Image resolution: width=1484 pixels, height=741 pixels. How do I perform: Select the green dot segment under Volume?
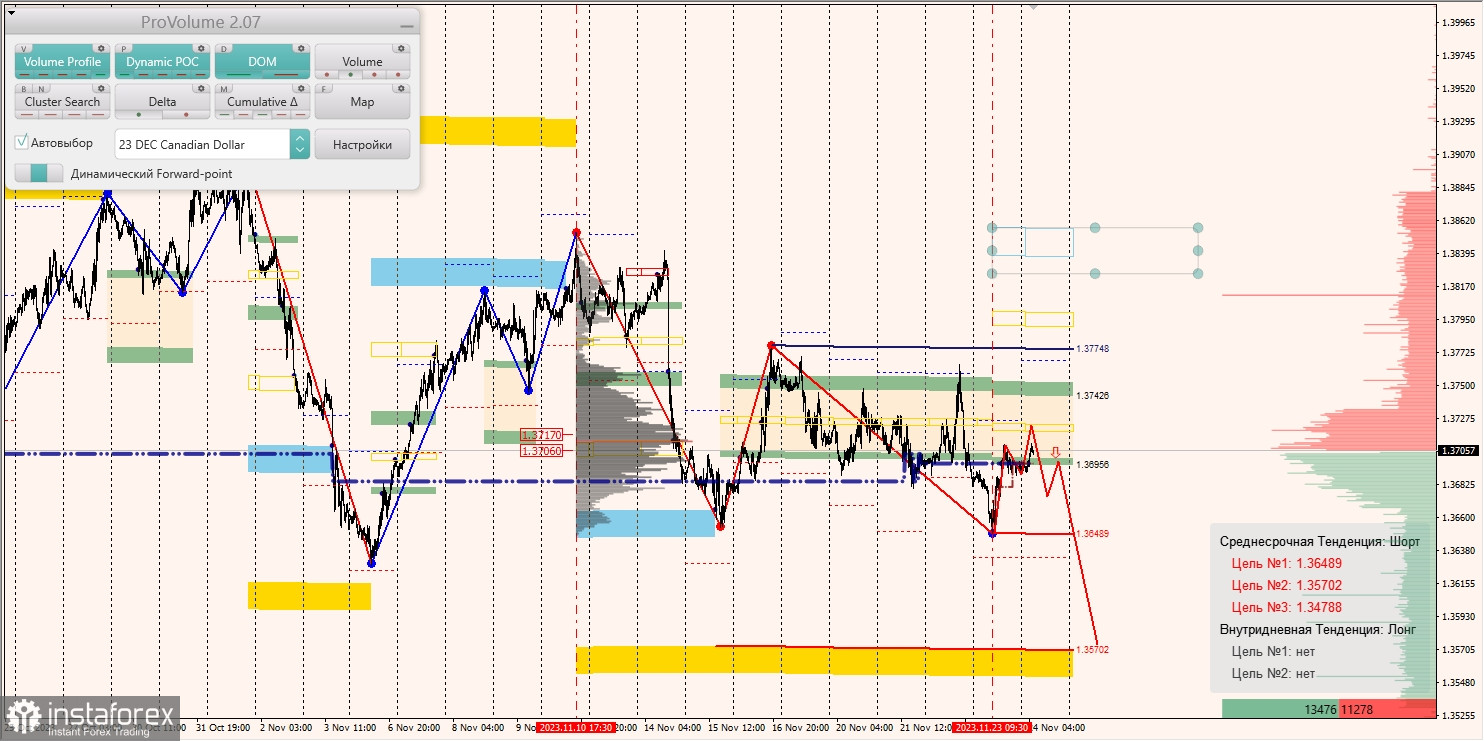click(349, 75)
